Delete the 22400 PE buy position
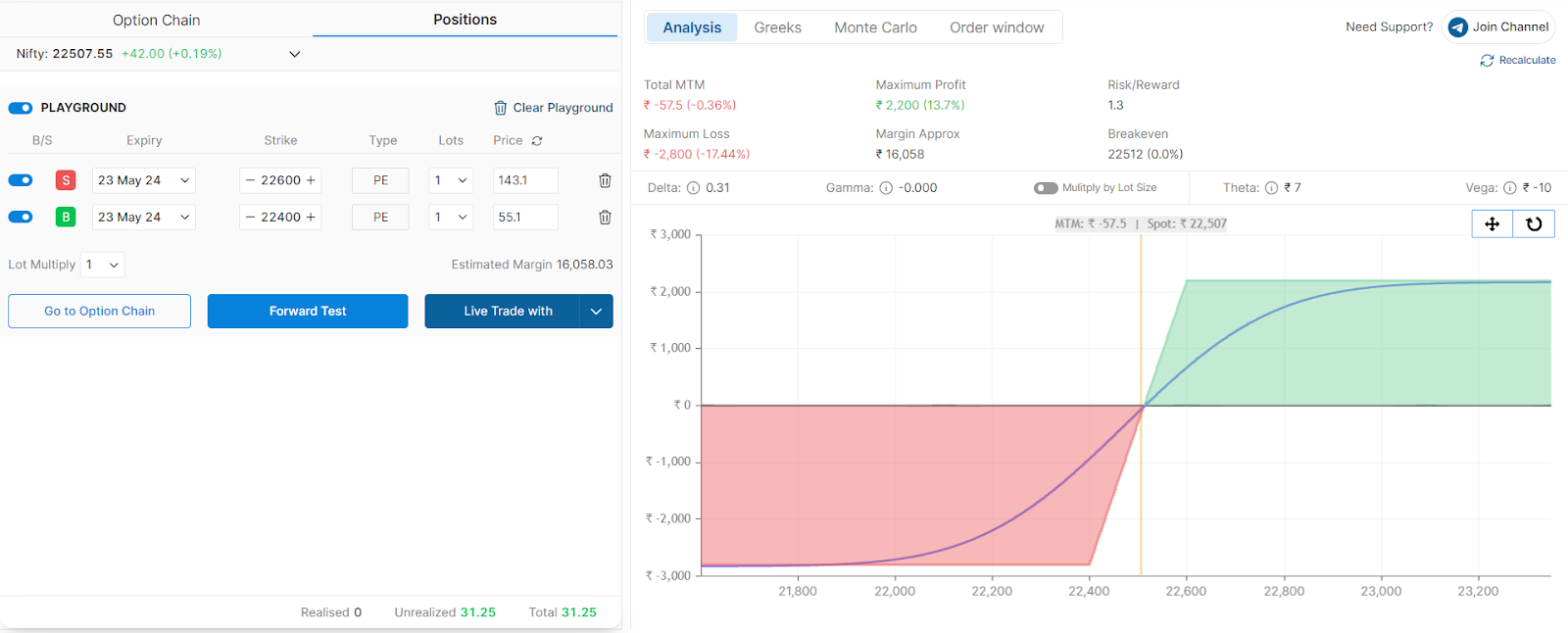Screen dimensions: 1568x633 point(605,218)
